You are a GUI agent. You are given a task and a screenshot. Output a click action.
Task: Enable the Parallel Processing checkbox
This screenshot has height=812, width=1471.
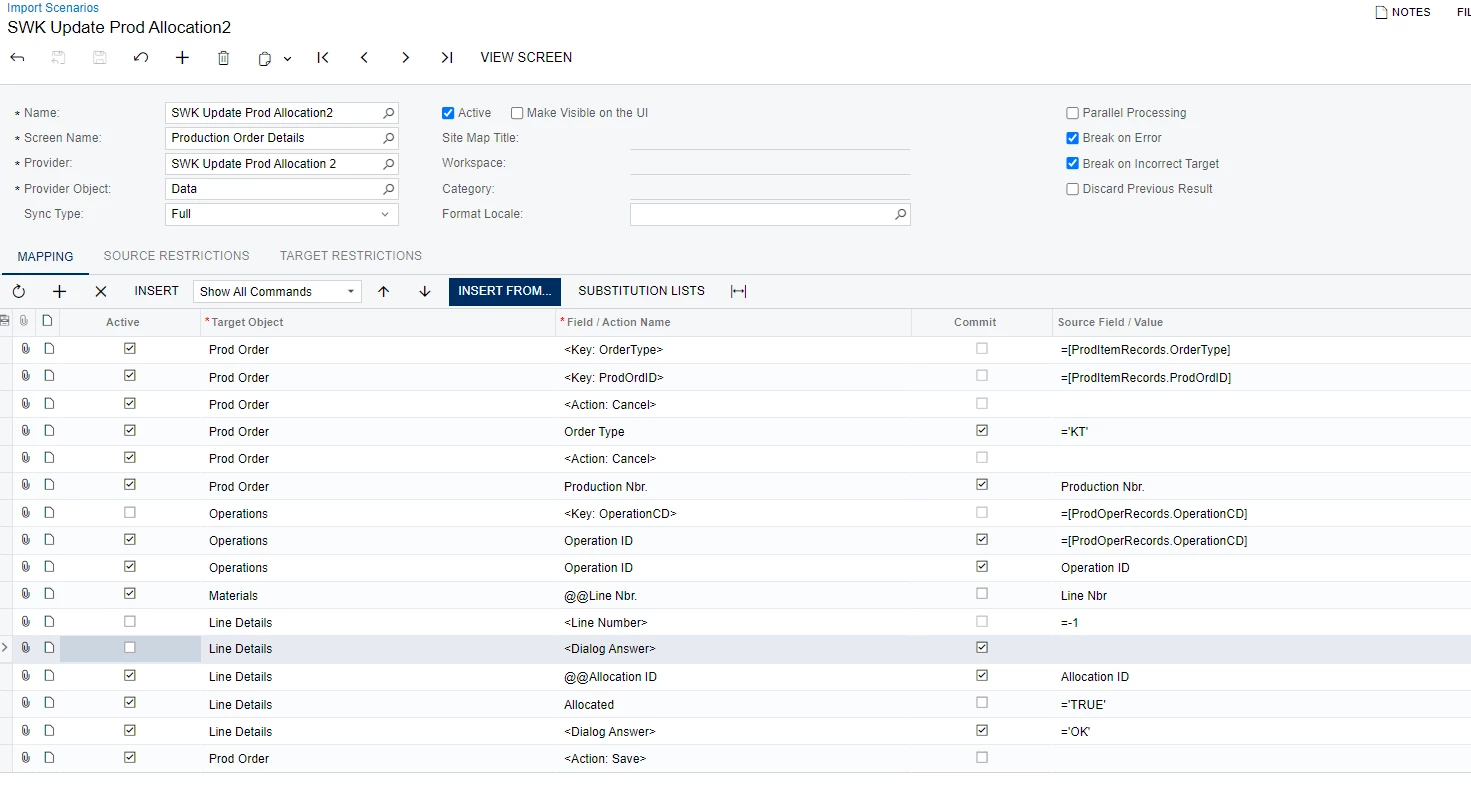(x=1072, y=112)
